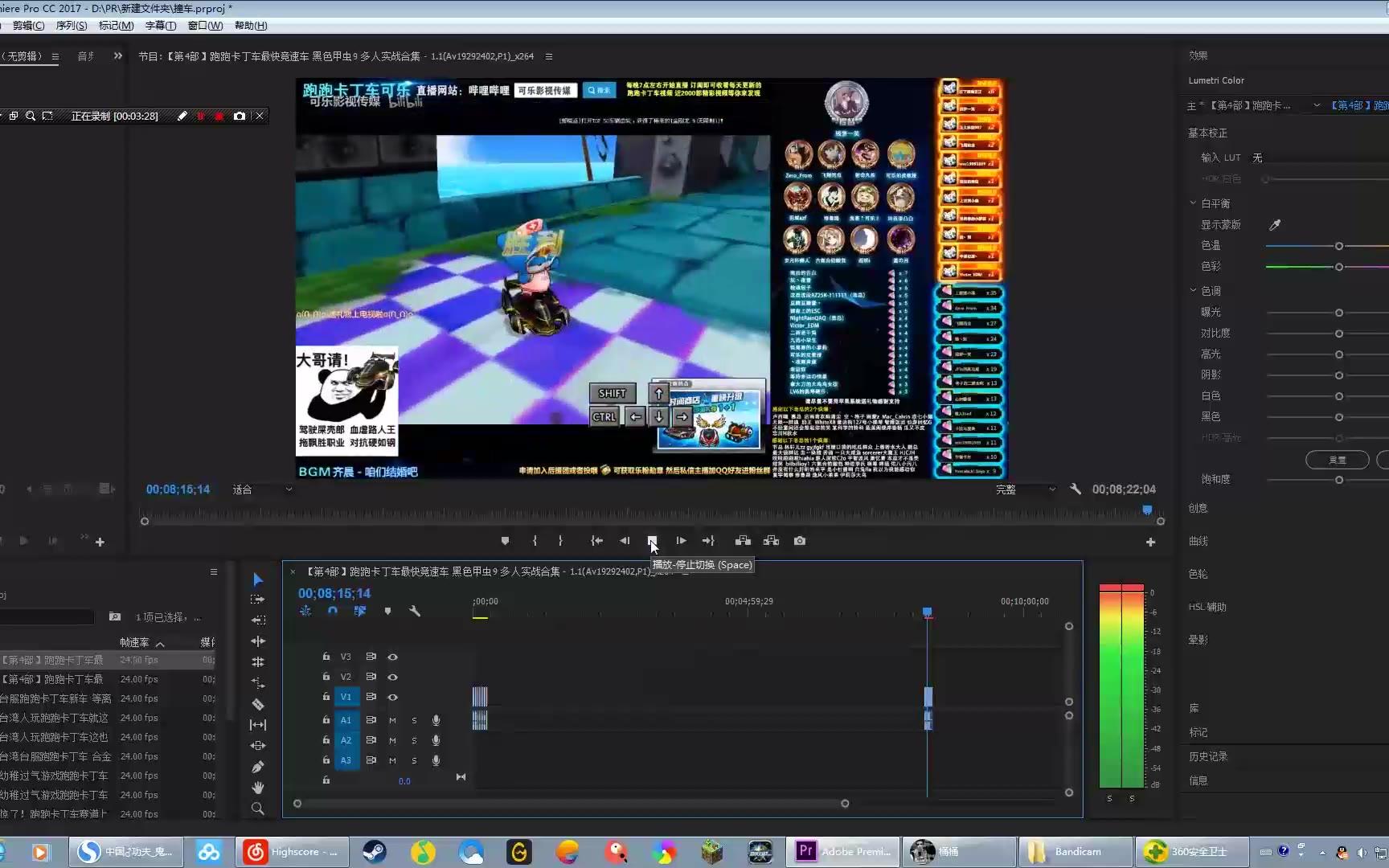Select the Hand tool
Screen dimensions: 1389x868
click(257, 788)
